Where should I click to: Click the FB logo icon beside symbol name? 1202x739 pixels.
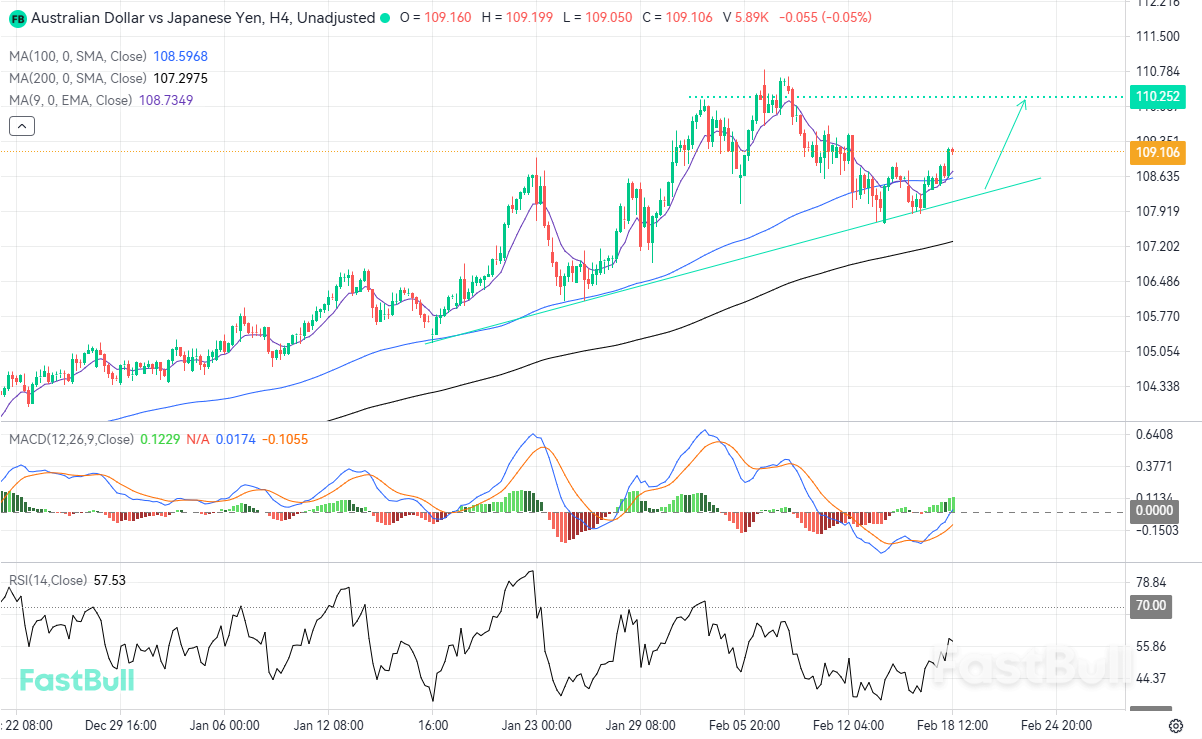tap(17, 18)
